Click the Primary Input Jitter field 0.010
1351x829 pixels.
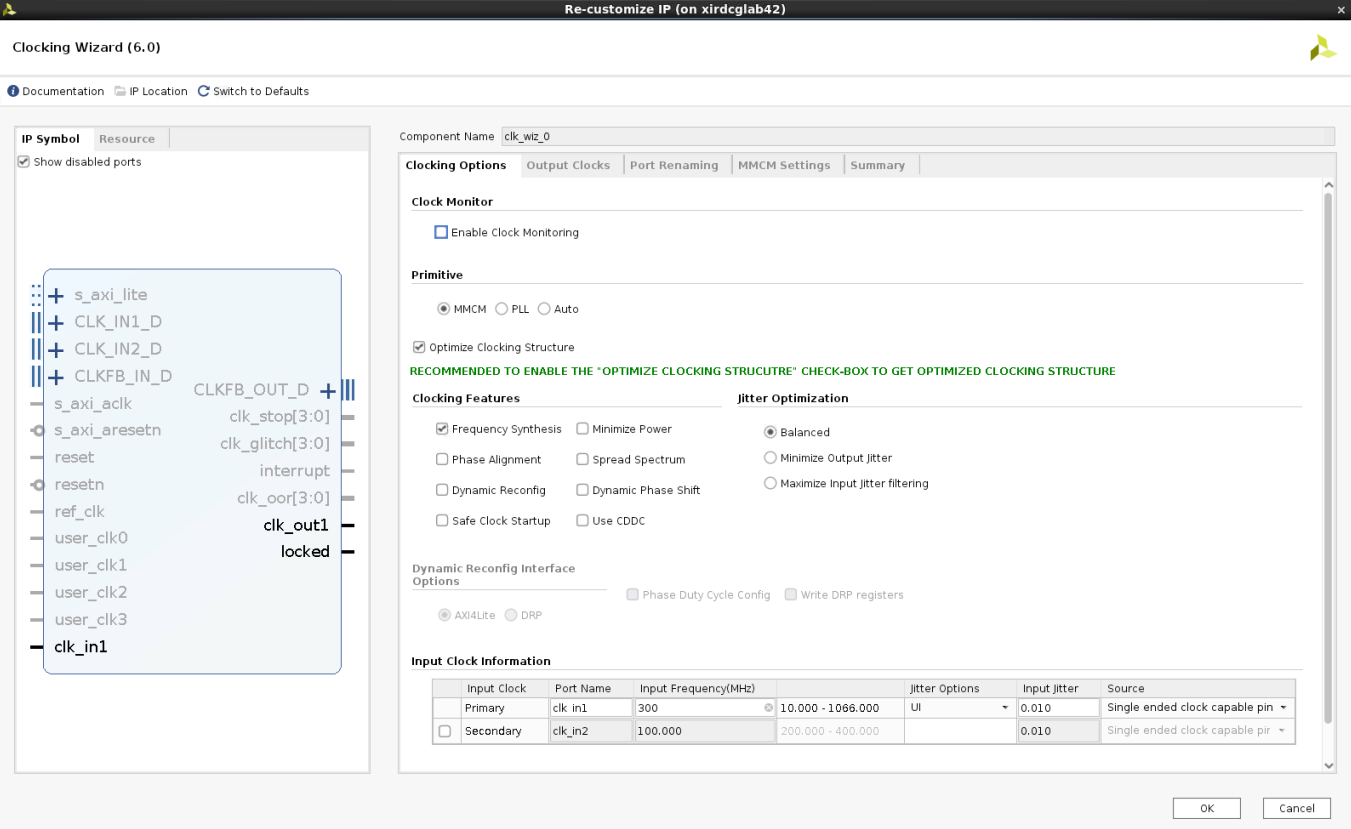[x=1058, y=708]
